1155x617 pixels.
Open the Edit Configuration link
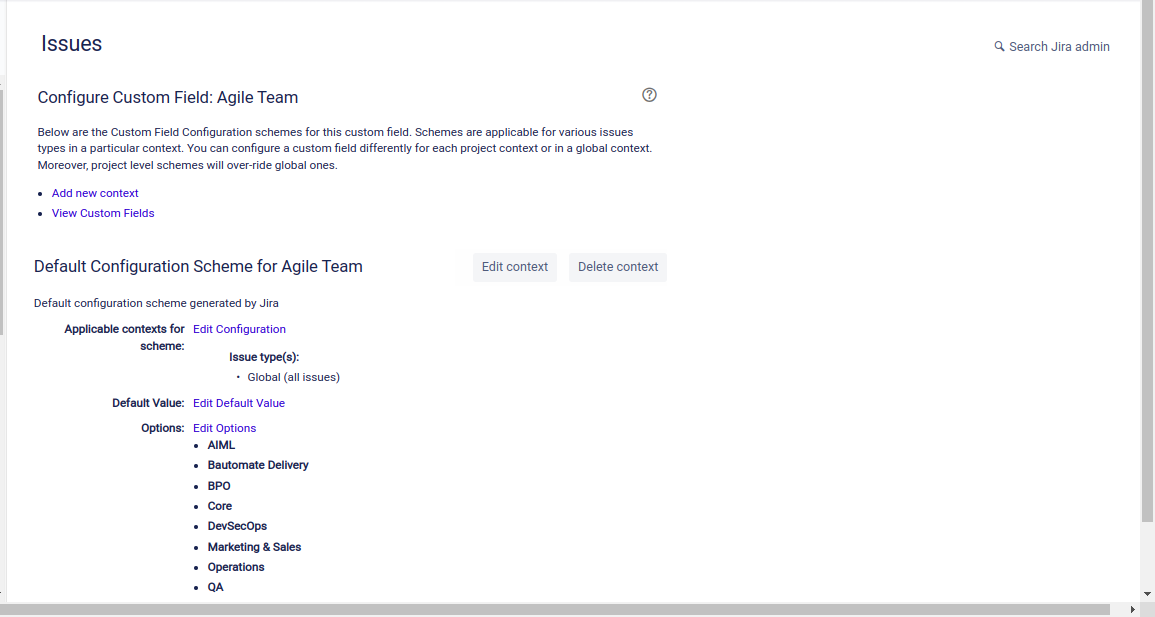click(239, 329)
